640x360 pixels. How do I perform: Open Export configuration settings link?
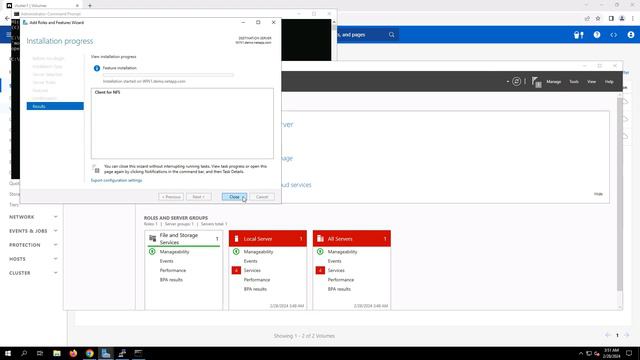point(116,180)
